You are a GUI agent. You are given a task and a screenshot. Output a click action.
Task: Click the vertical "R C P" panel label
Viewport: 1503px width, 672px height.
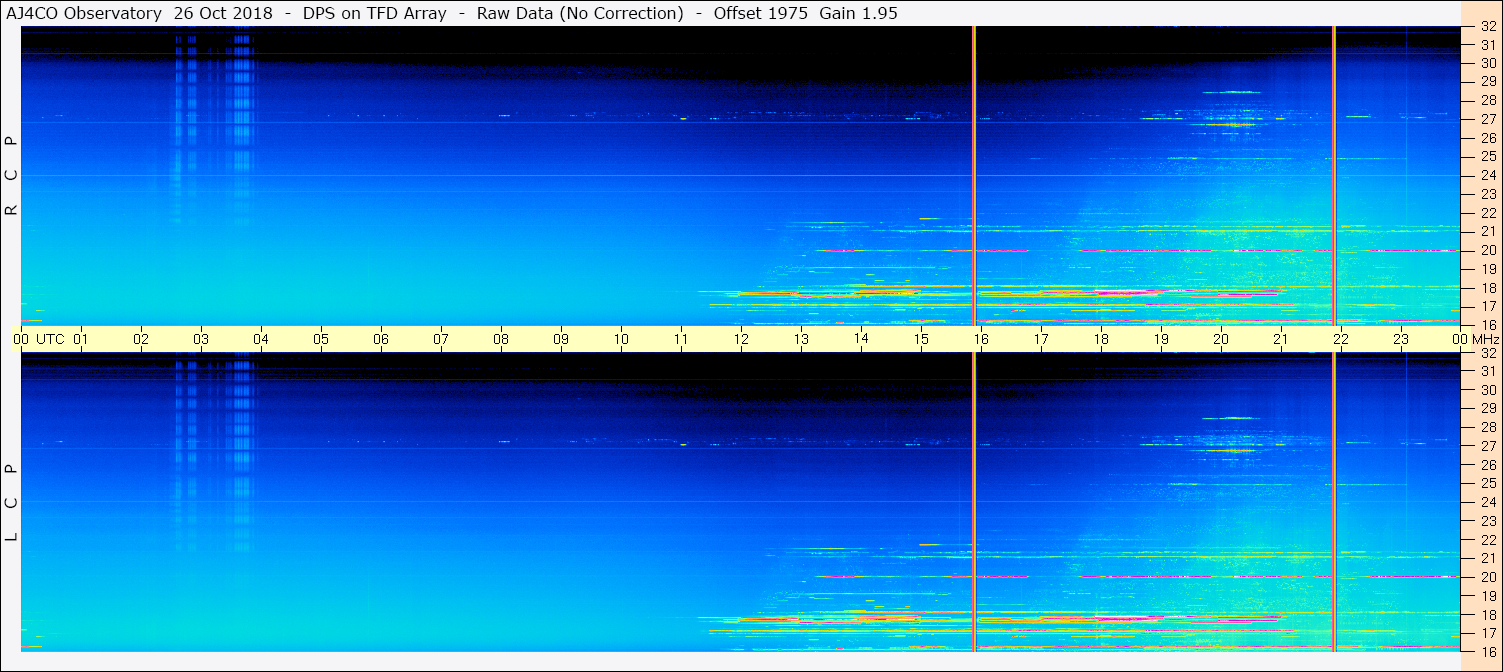click(12, 176)
